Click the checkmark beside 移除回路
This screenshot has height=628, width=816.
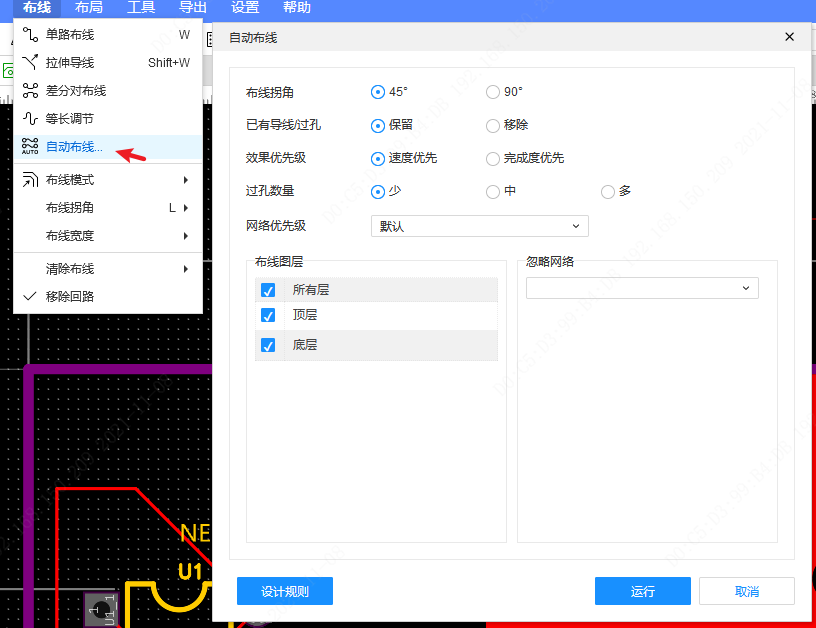pos(30,296)
